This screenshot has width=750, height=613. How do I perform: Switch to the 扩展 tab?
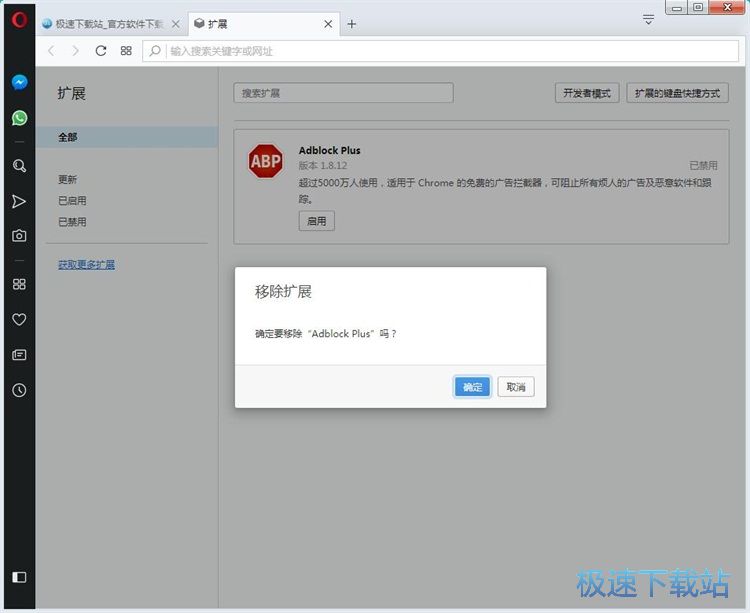pos(264,24)
